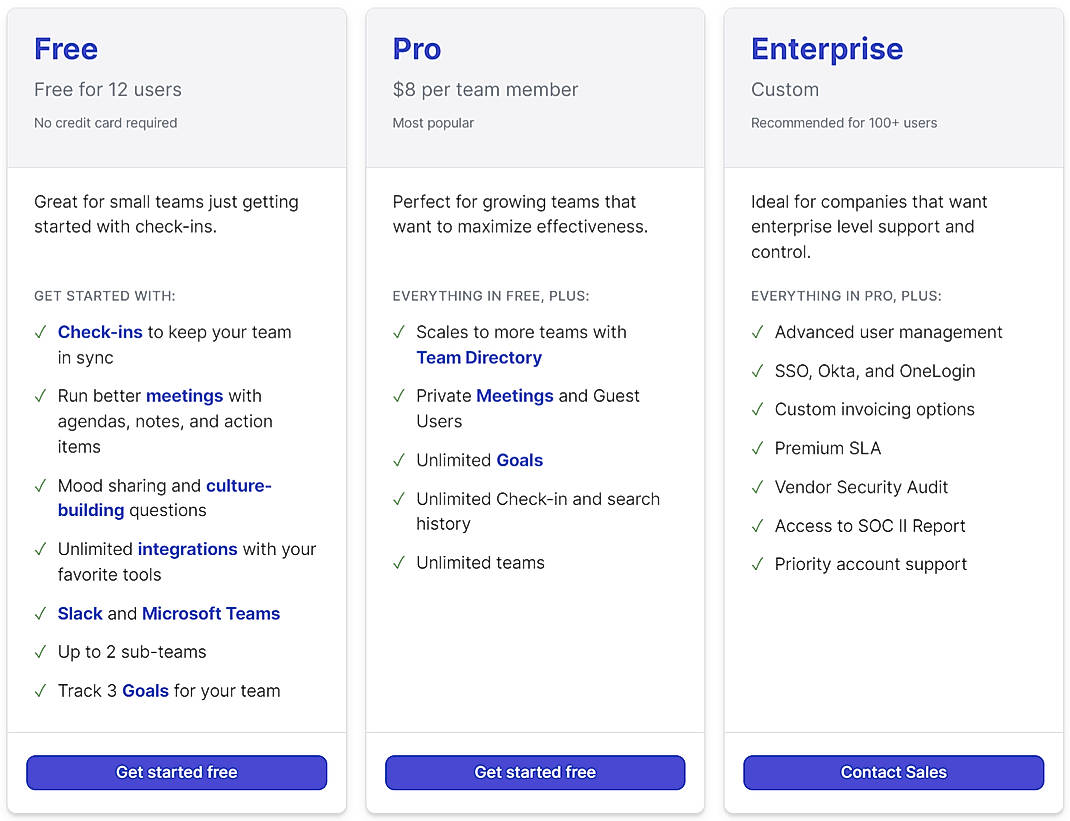
Task: Click the checkmark beside Unlimited teams
Action: [399, 563]
